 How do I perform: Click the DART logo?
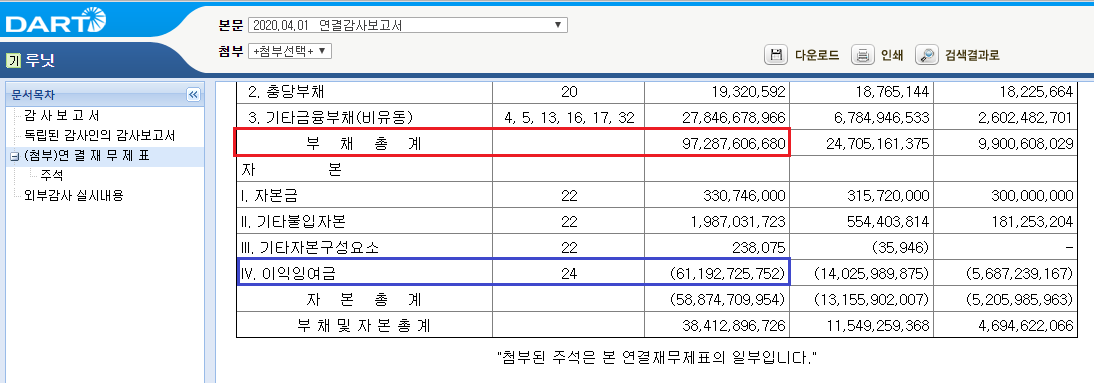pyautogui.click(x=56, y=20)
